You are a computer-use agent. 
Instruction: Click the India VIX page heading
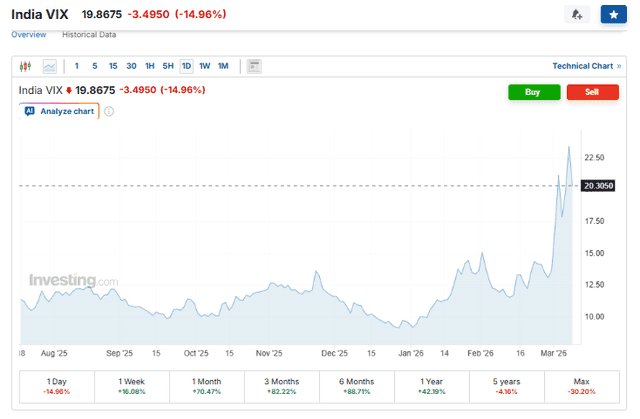coord(40,15)
